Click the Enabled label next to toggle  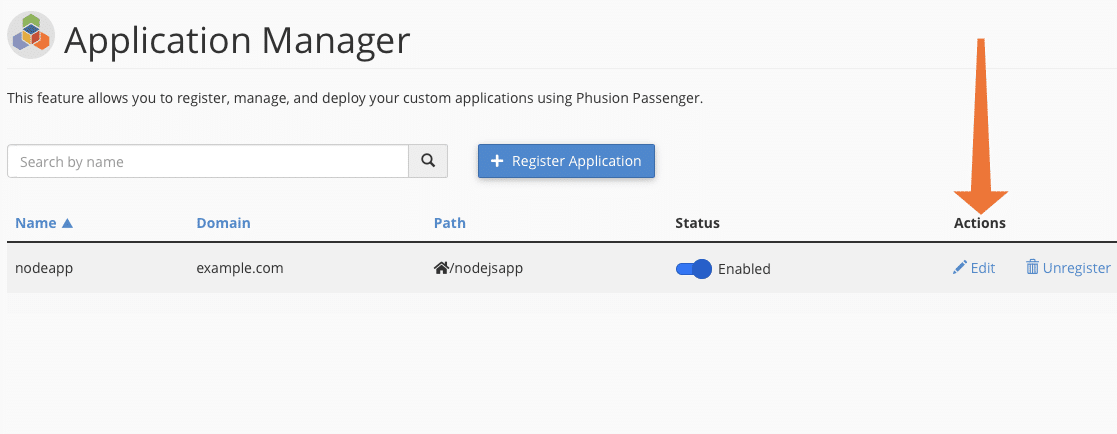pos(744,269)
